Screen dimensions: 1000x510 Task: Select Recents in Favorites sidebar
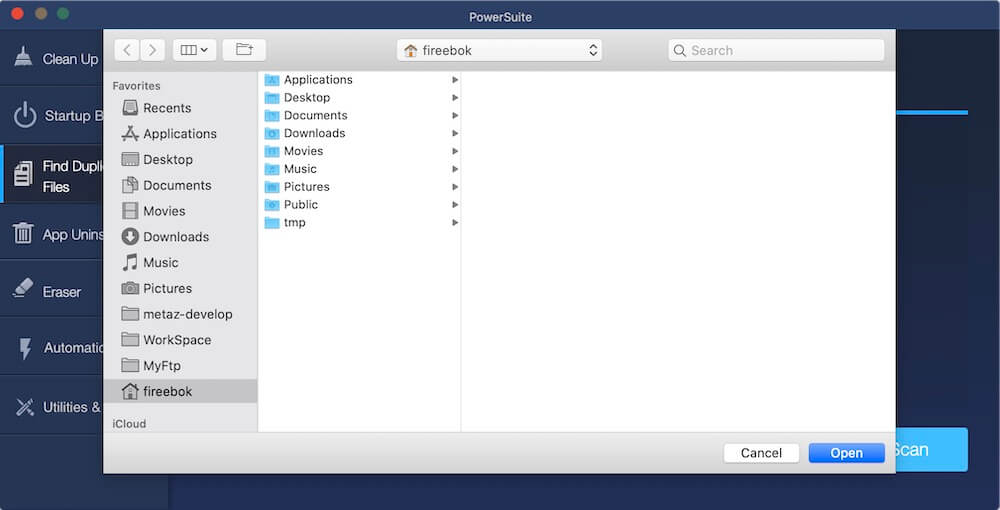pos(180,108)
